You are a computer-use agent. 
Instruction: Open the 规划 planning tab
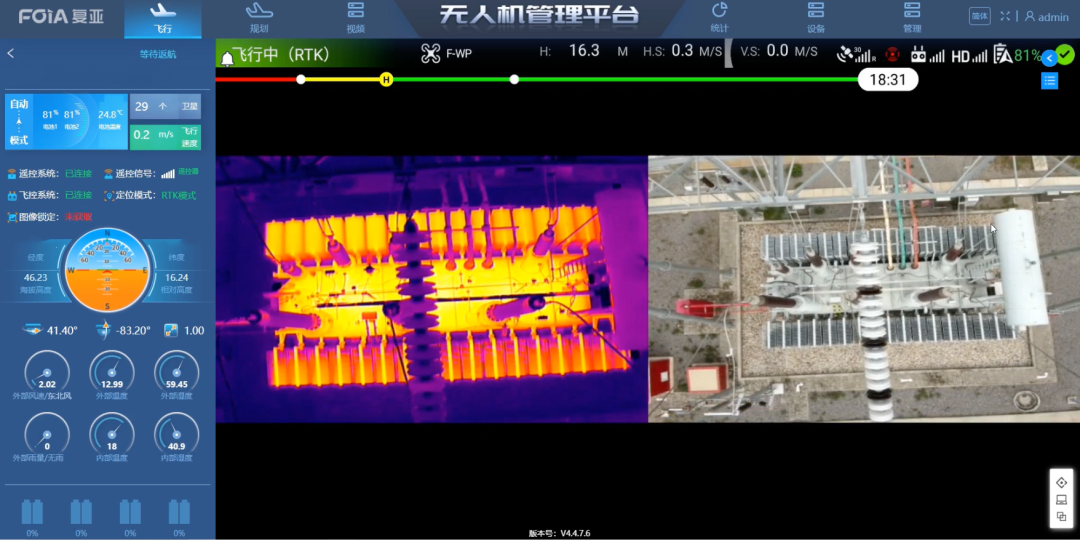[259, 17]
